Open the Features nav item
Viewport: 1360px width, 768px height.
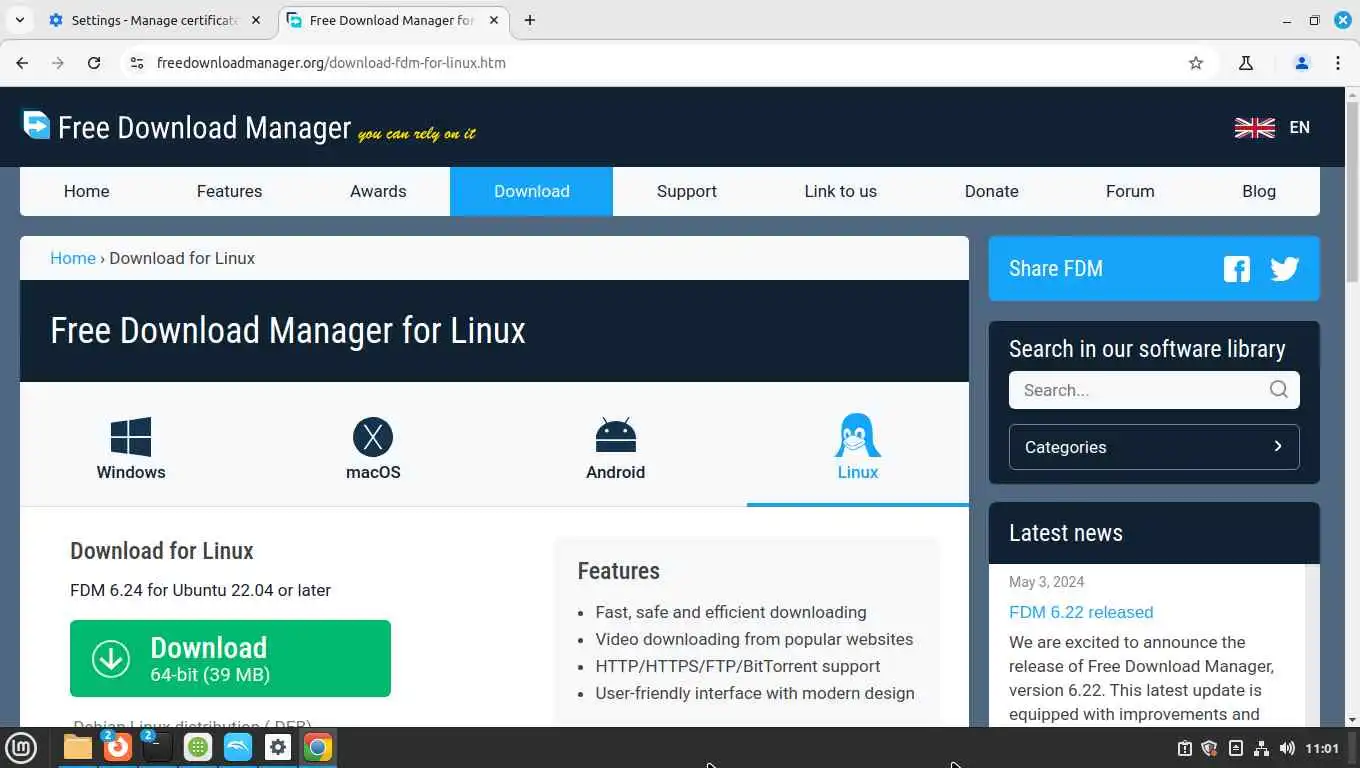tap(229, 191)
